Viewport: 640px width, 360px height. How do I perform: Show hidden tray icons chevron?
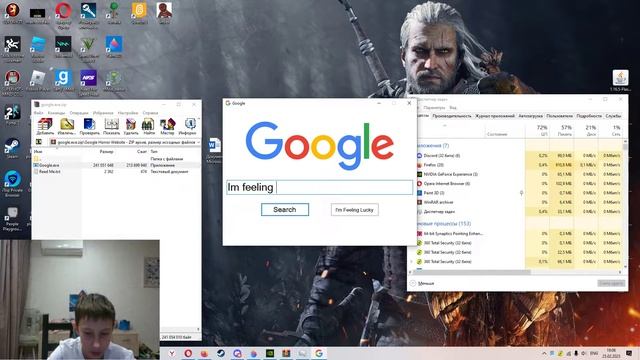[x=544, y=353]
